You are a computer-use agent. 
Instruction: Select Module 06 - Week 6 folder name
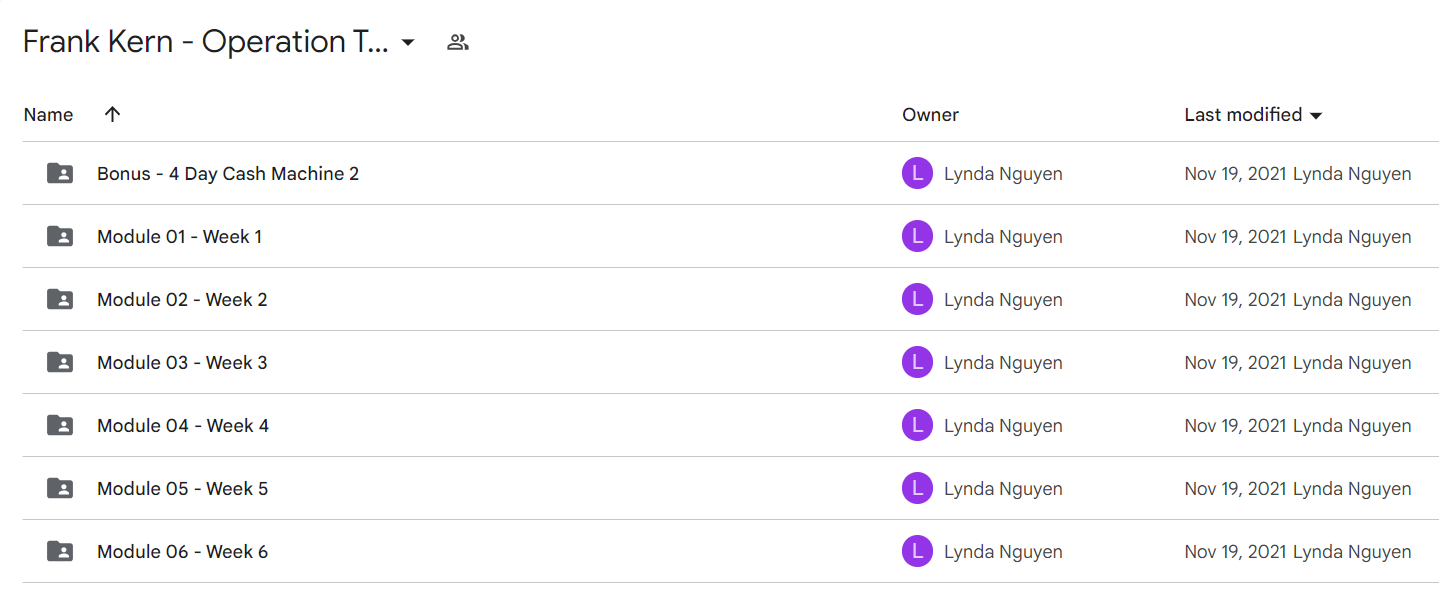pos(182,552)
